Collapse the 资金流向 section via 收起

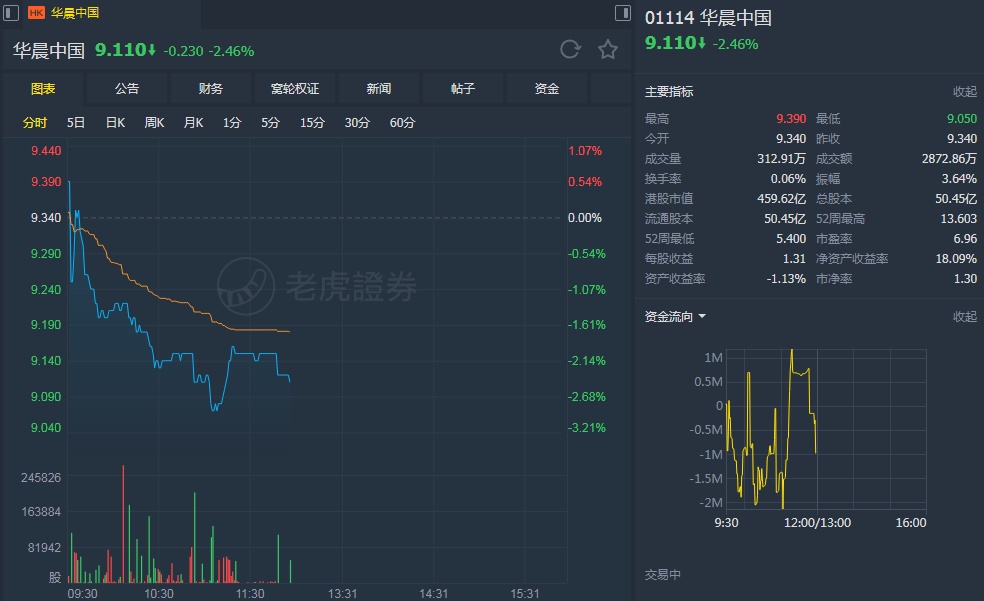point(964,317)
